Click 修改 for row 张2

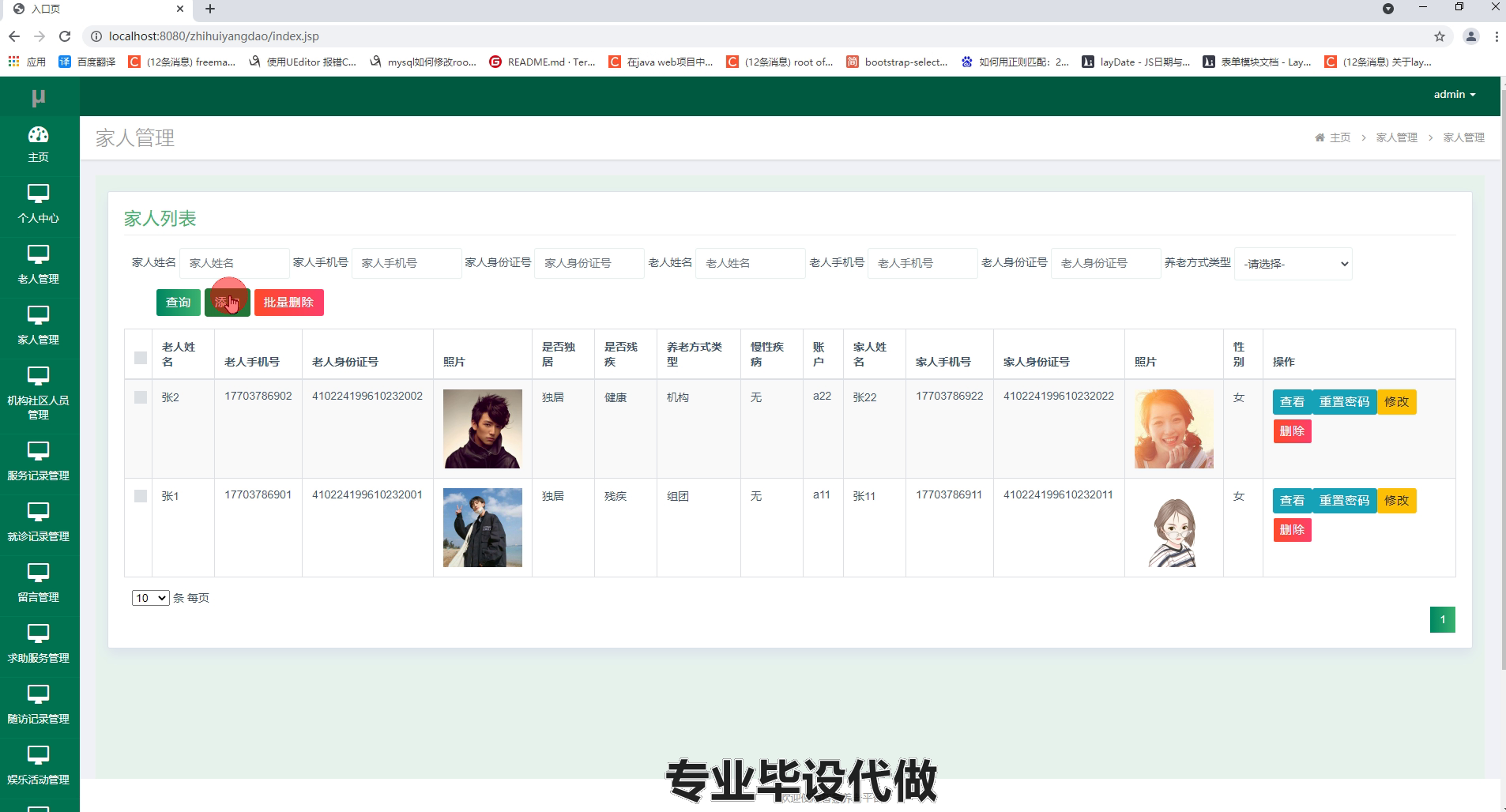[x=1396, y=402]
